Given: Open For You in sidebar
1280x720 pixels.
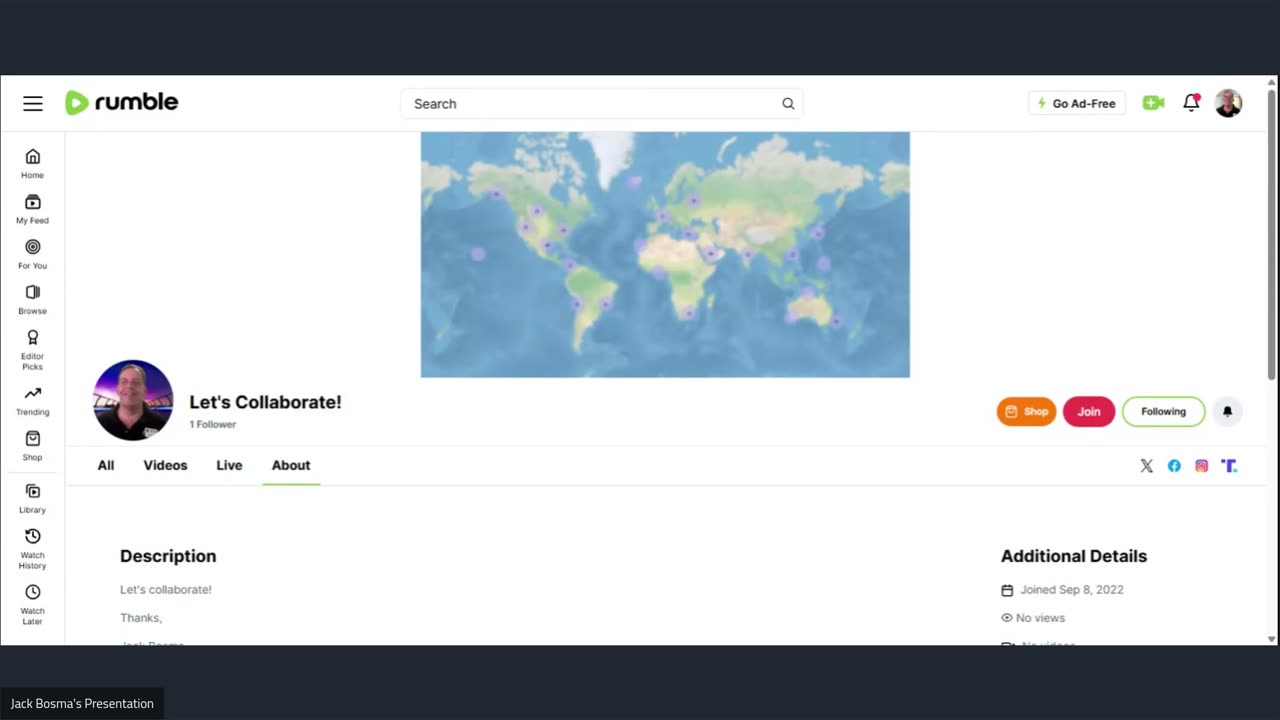Looking at the screenshot, I should 33,254.
